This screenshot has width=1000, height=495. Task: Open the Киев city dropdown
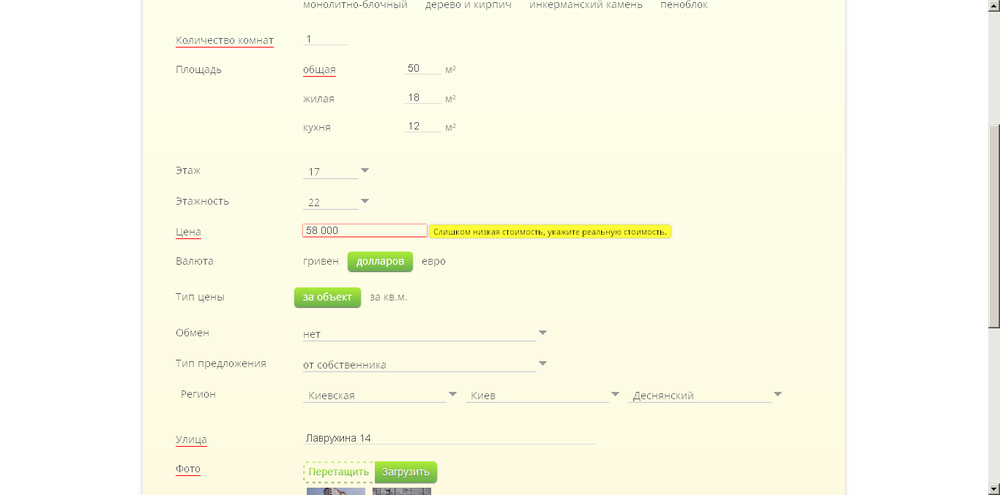click(x=543, y=395)
